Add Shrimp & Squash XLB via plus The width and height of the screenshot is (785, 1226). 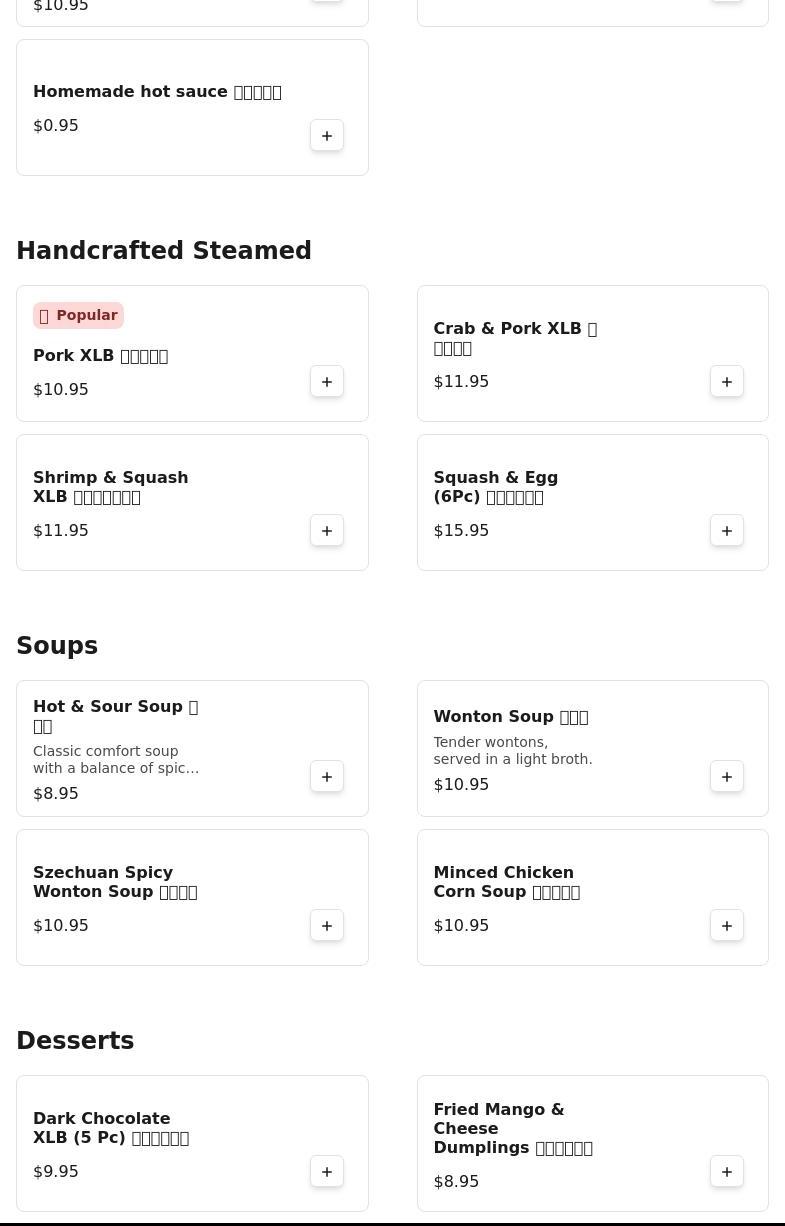[x=327, y=531]
